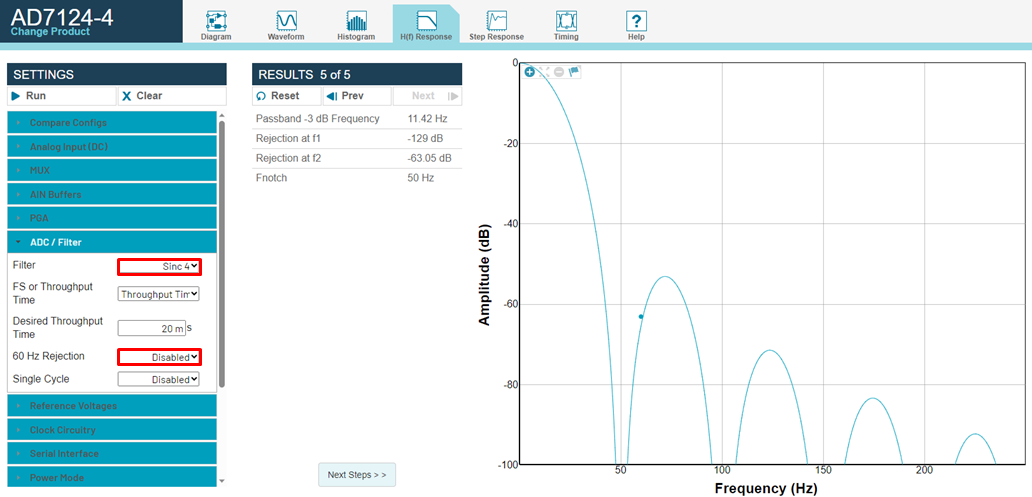Screen dimensions: 1032x497
Task: Open the Single Cycle dropdown
Action: (159, 380)
